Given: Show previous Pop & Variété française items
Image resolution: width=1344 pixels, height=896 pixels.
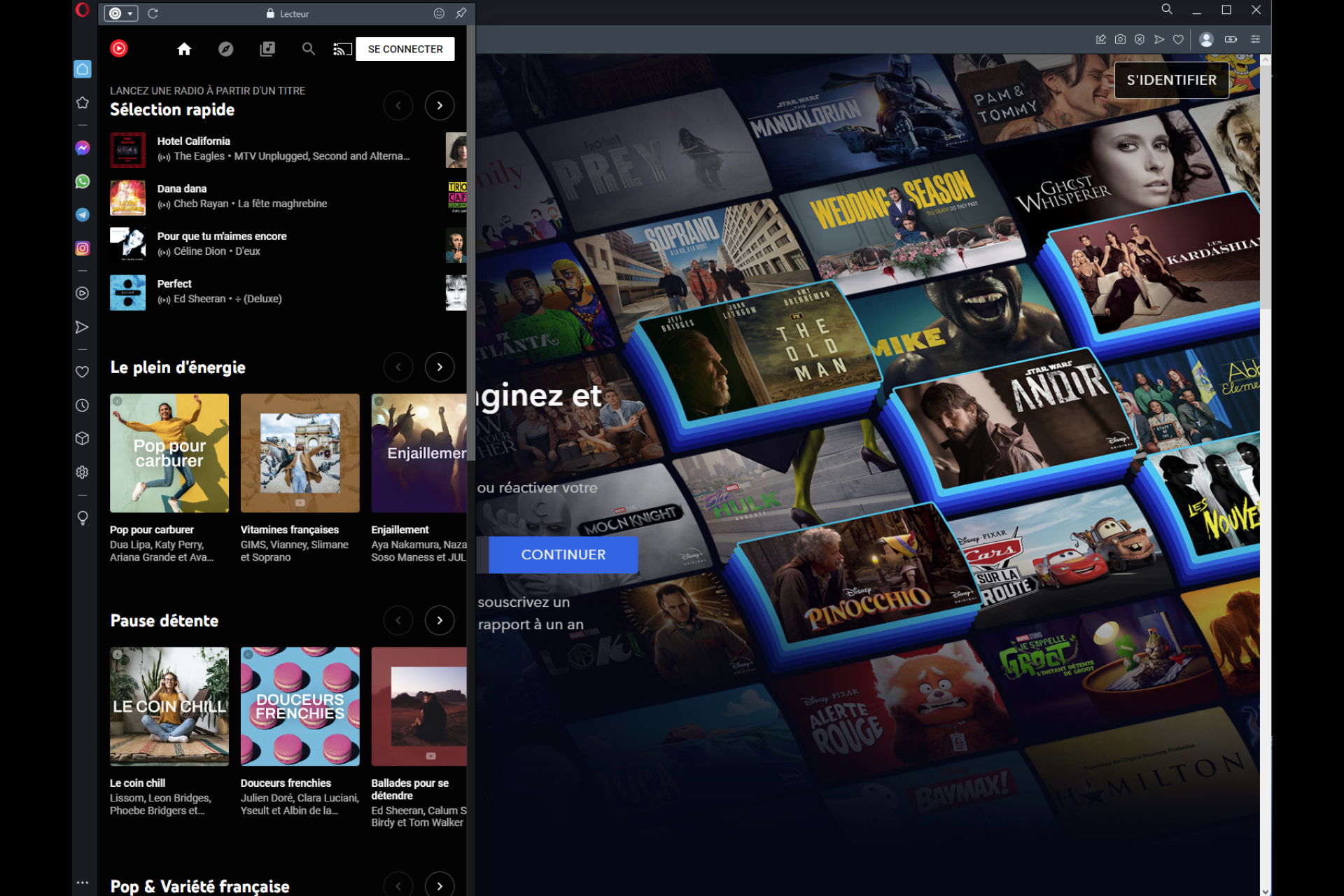Looking at the screenshot, I should [398, 885].
